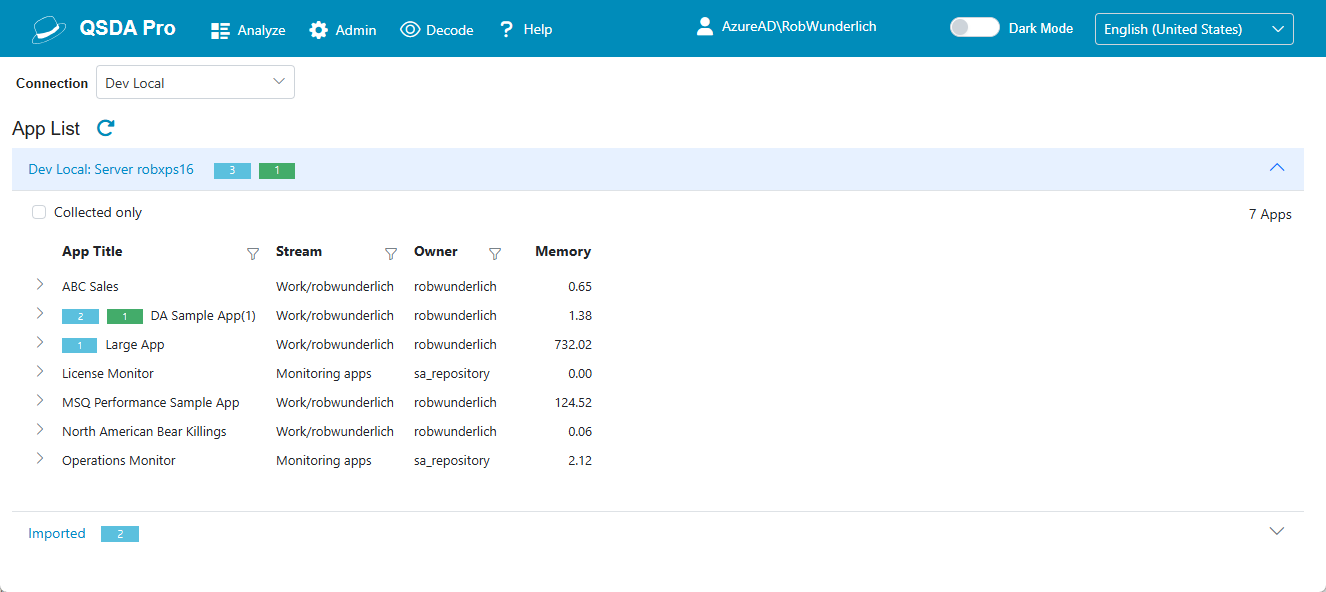Viewport: 1326px width, 592px height.
Task: Open the Owner column filter icon
Action: (x=494, y=254)
